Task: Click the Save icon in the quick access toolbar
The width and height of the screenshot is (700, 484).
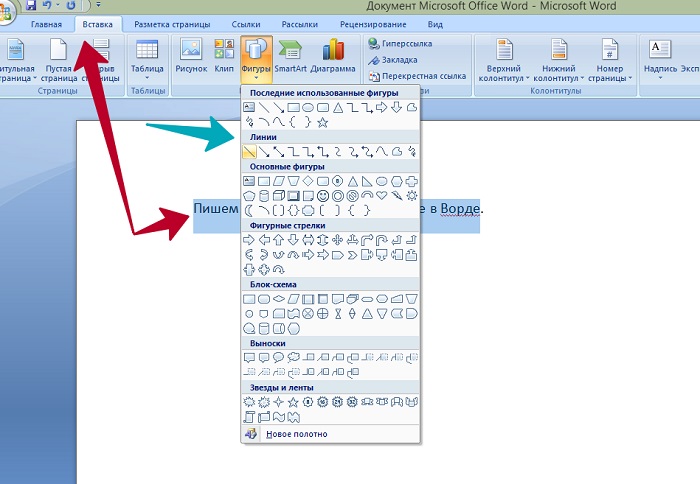Action: 31,5
